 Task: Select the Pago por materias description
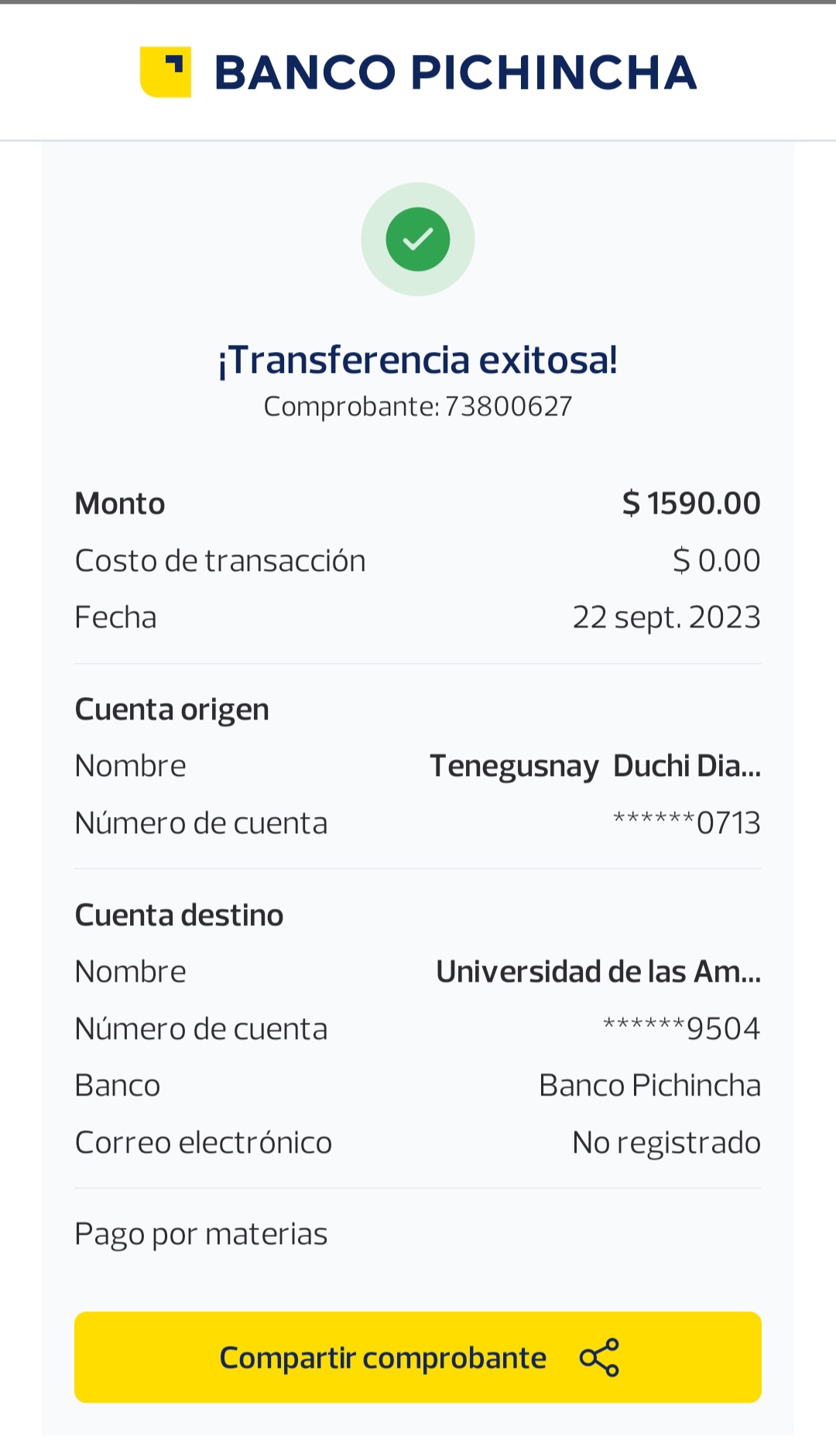(201, 1234)
